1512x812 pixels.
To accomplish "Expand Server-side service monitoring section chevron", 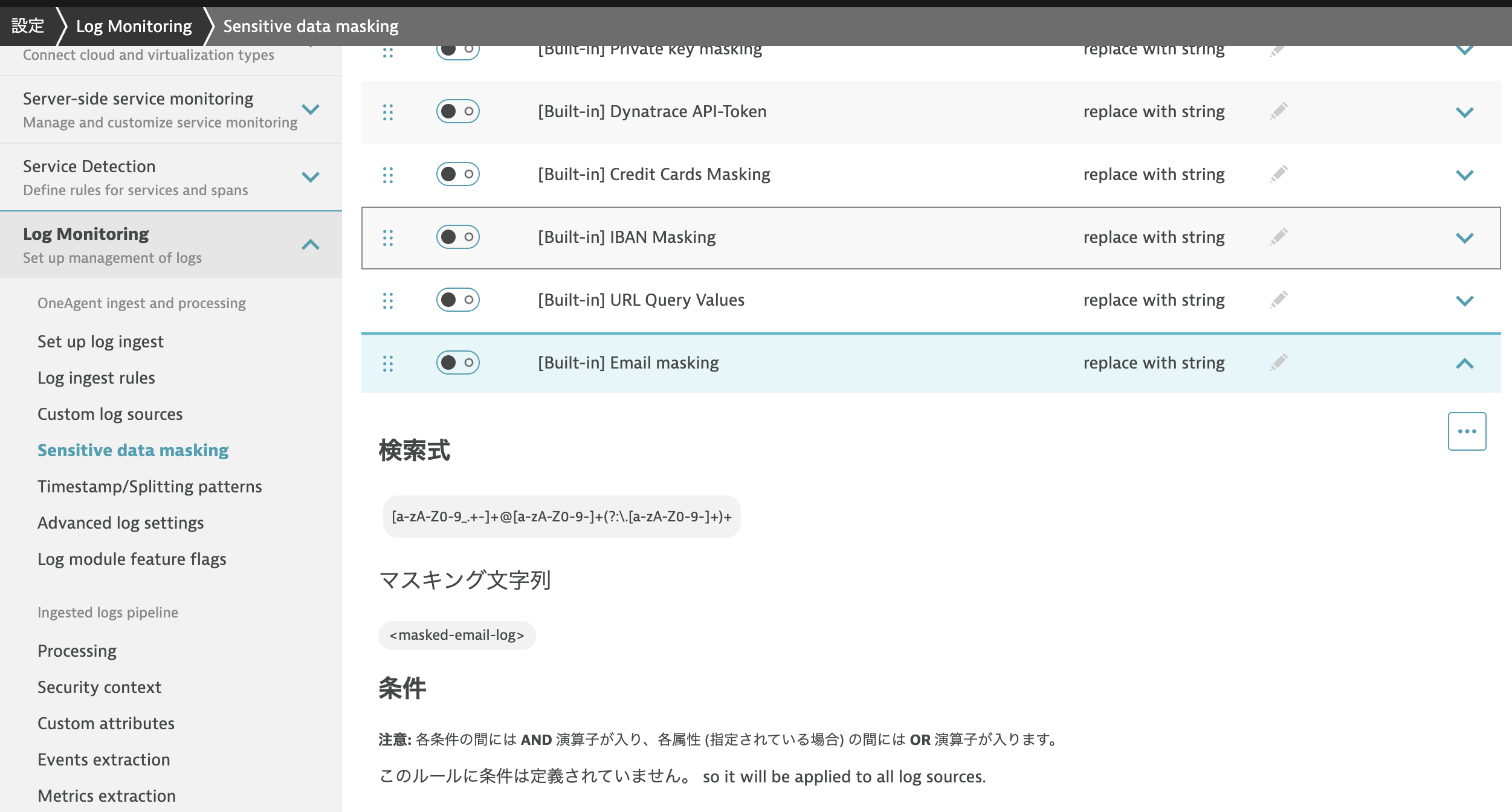I will (x=311, y=109).
